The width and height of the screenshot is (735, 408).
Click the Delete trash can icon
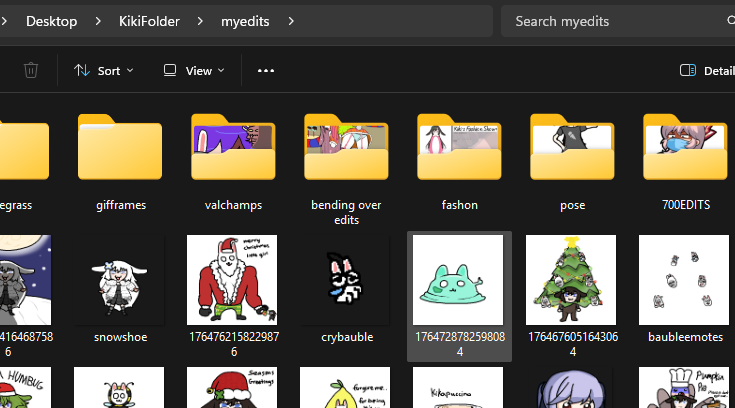pyautogui.click(x=31, y=71)
